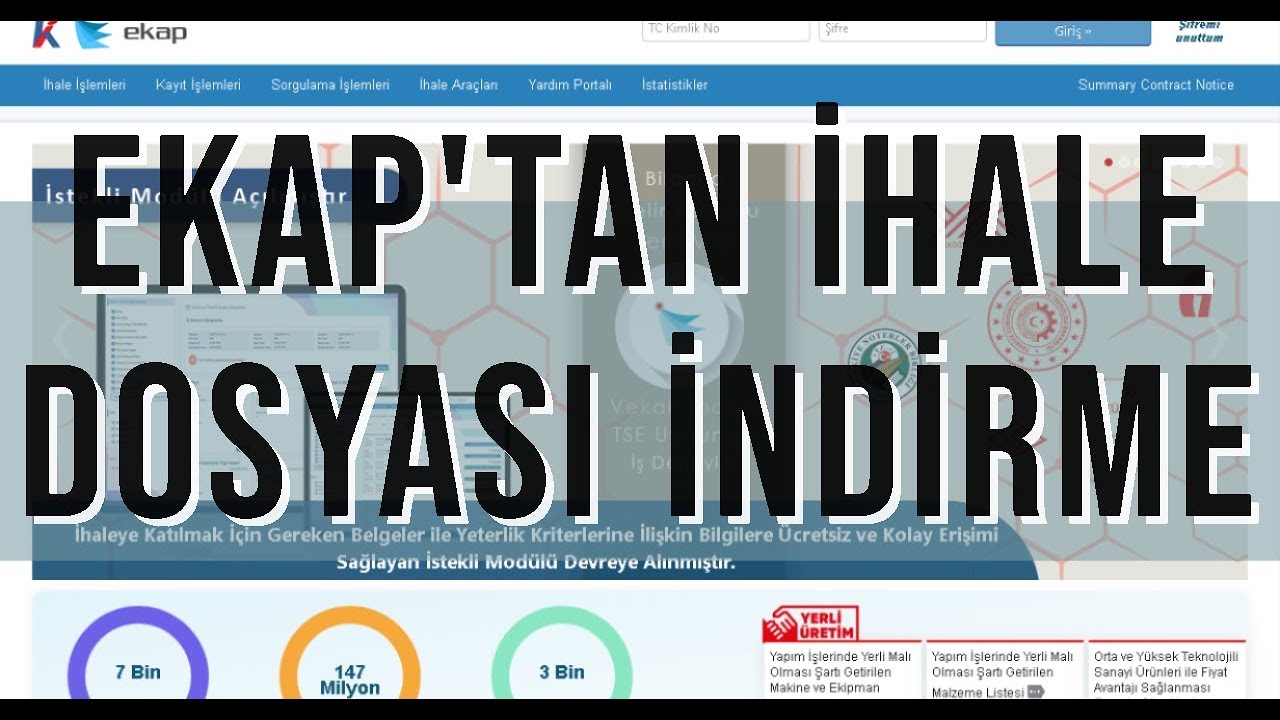The width and height of the screenshot is (1280, 720).
Task: Open the Yardım Portalı menu
Action: click(x=570, y=85)
